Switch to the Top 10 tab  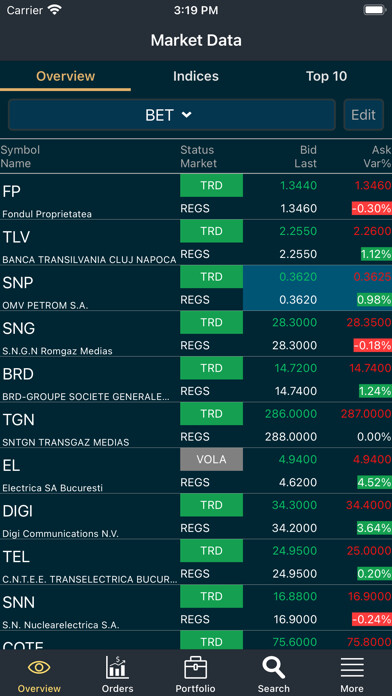coord(326,76)
